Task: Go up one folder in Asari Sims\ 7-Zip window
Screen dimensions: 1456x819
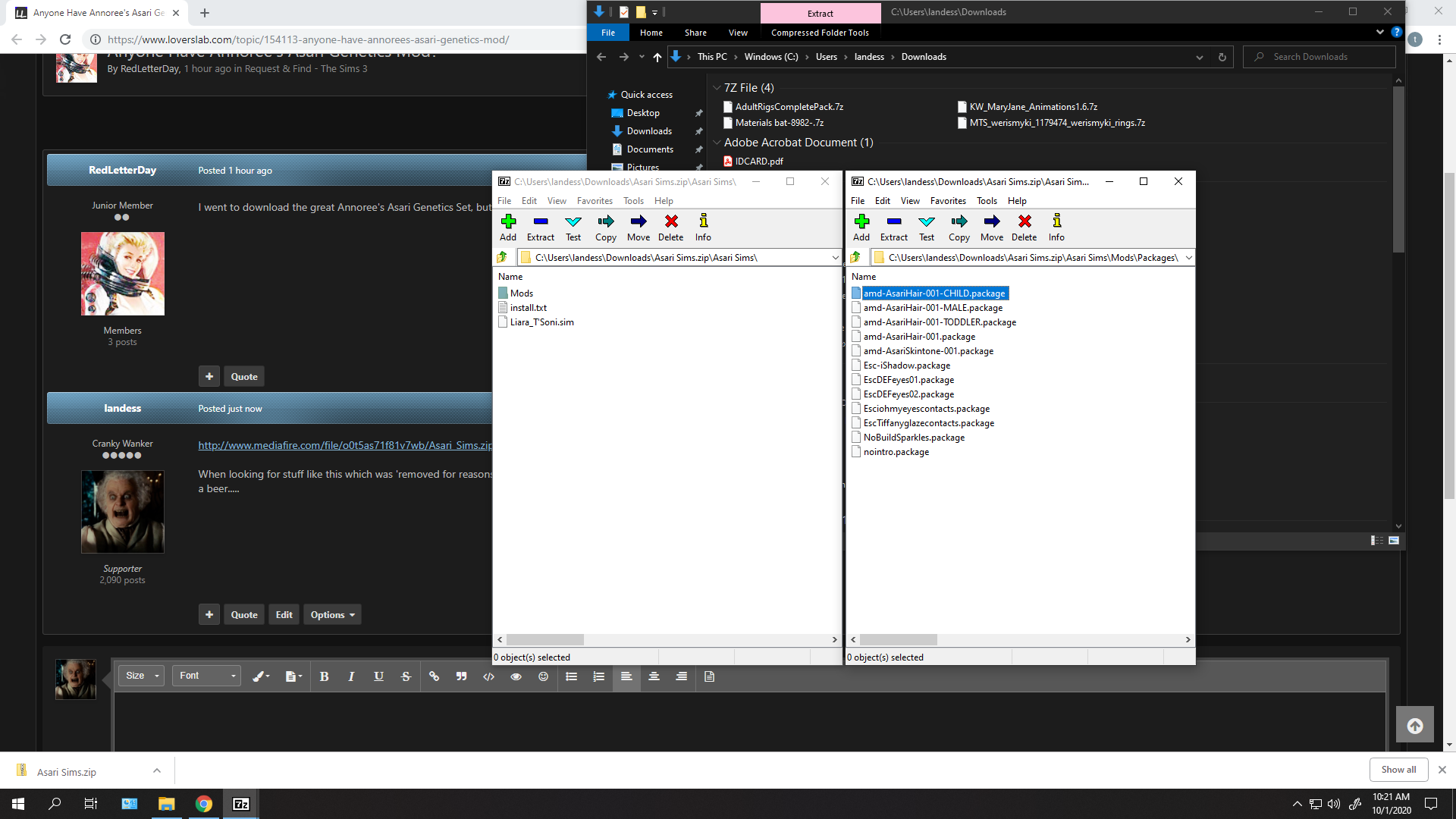Action: (503, 258)
